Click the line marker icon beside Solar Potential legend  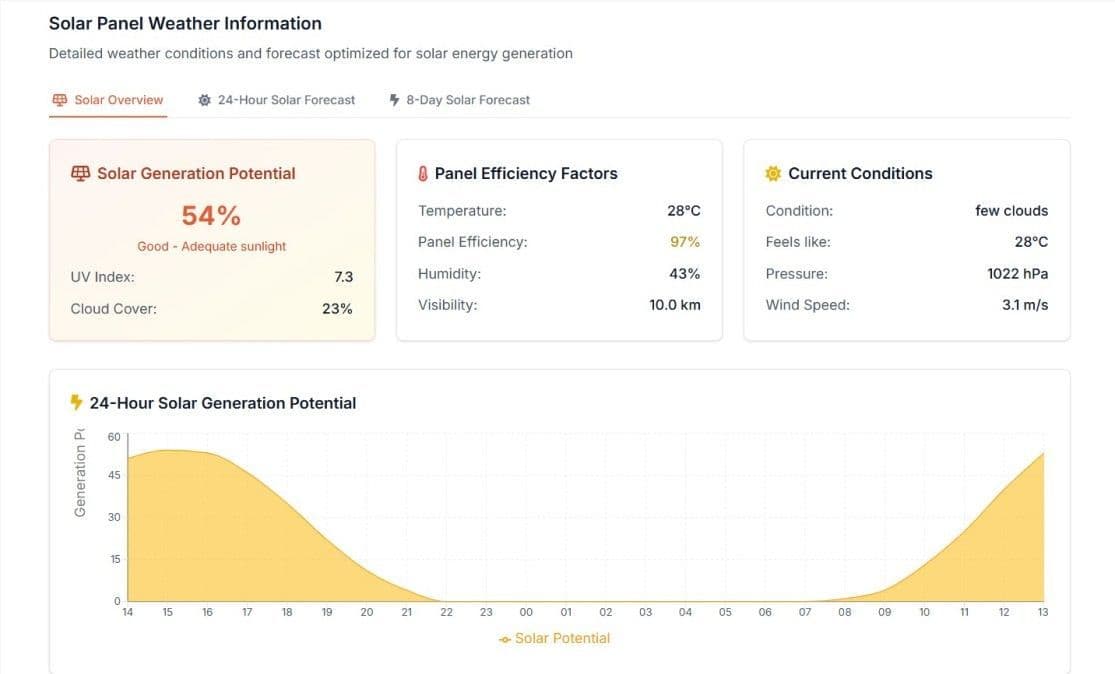503,638
